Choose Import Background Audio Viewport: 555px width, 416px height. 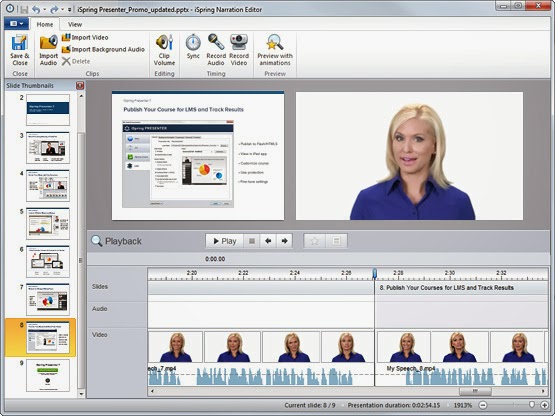[x=103, y=49]
